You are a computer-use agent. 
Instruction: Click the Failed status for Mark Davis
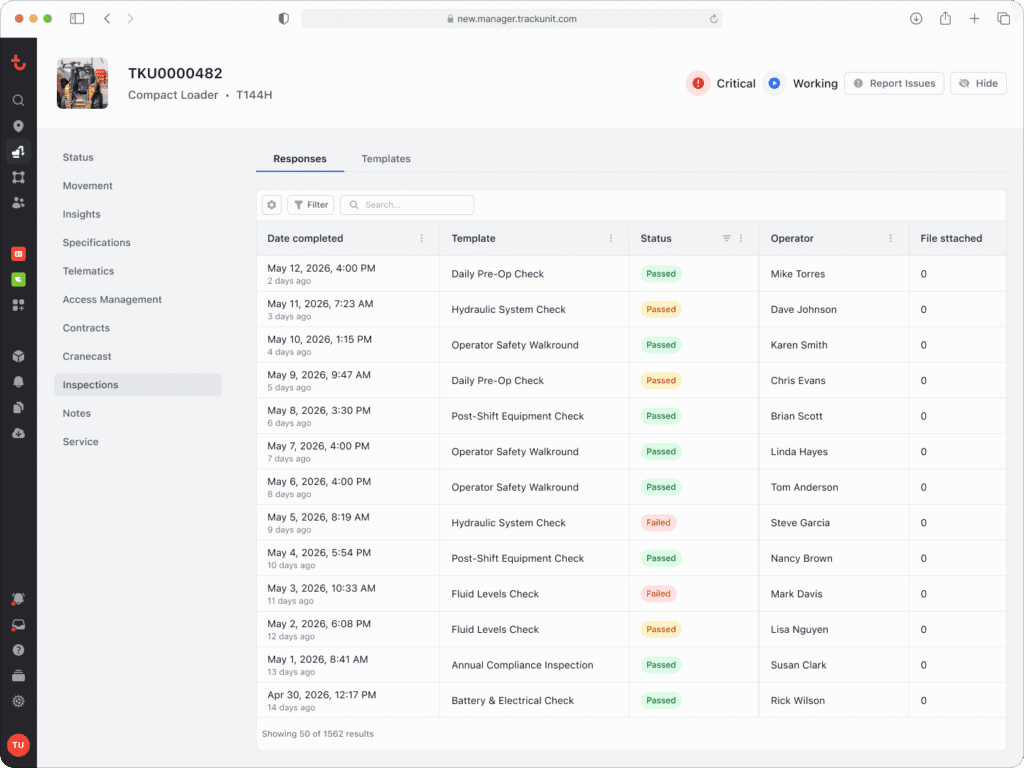(658, 594)
